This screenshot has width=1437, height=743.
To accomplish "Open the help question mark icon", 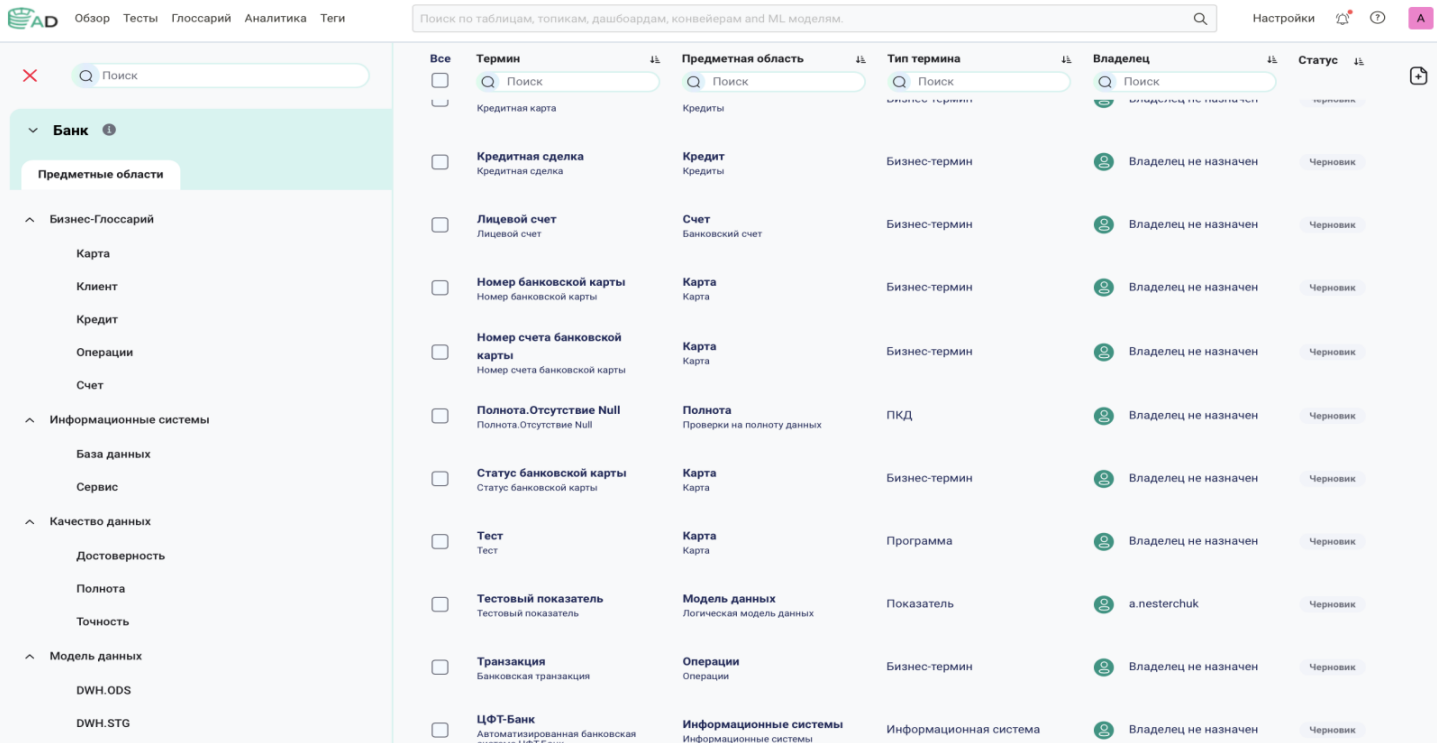I will click(x=1377, y=18).
